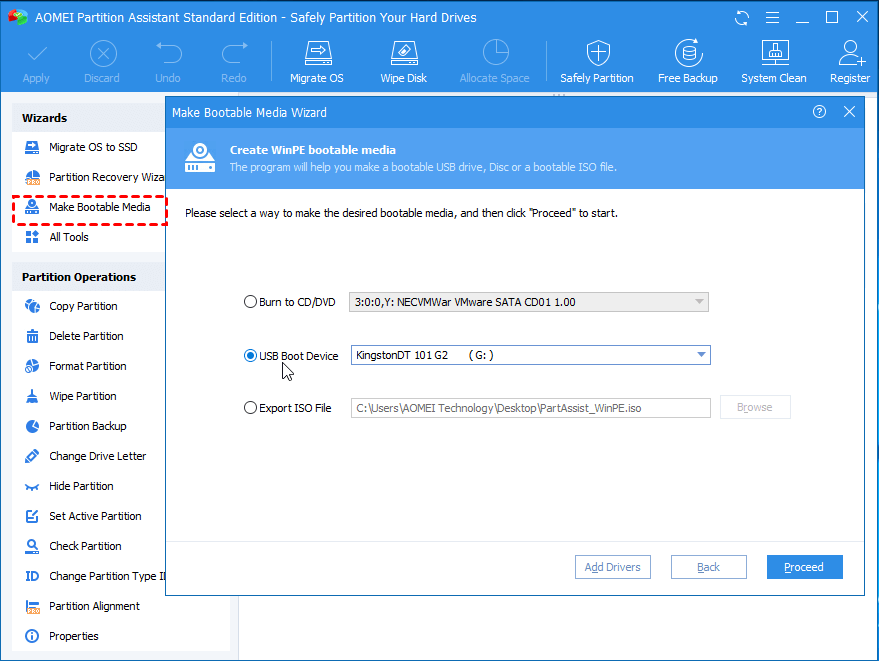
Task: Click the Browse button
Action: click(x=755, y=408)
